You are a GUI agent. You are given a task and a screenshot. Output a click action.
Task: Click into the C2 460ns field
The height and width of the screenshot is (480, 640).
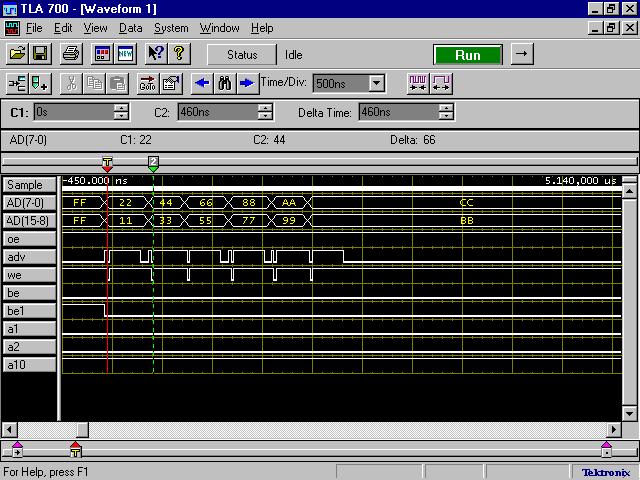218,111
